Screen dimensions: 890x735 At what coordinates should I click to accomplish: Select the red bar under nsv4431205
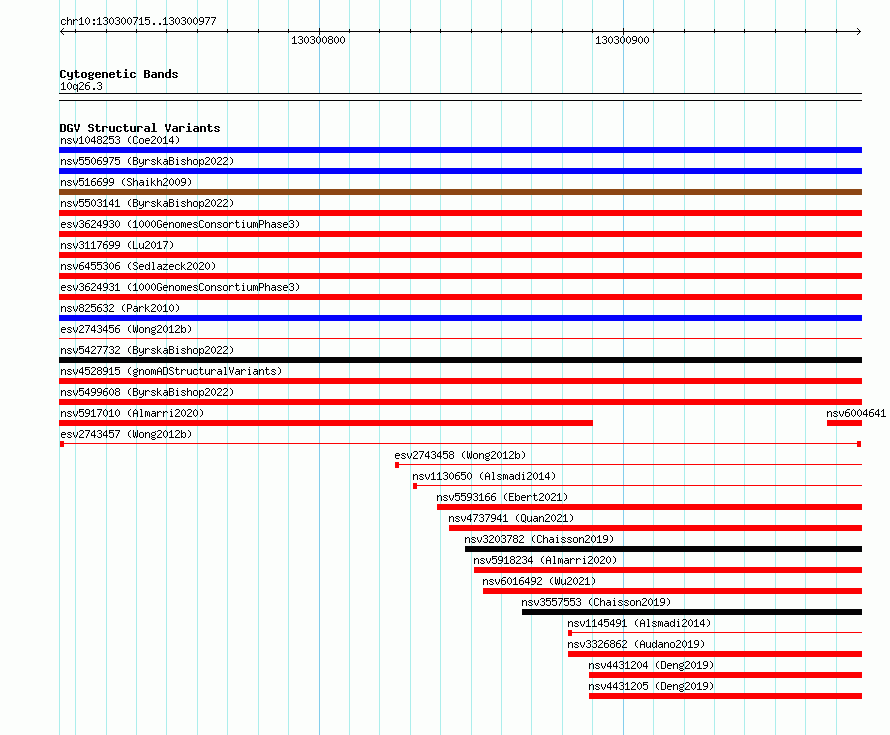(x=725, y=696)
